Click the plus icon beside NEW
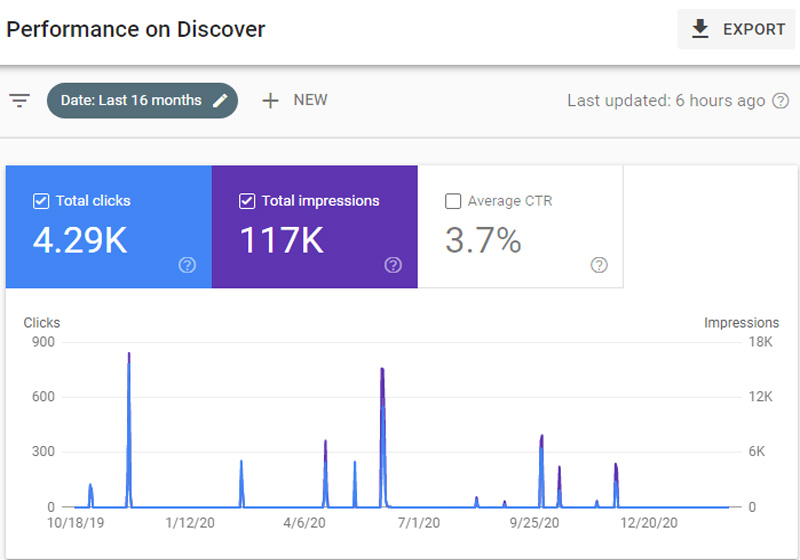 pyautogui.click(x=270, y=101)
